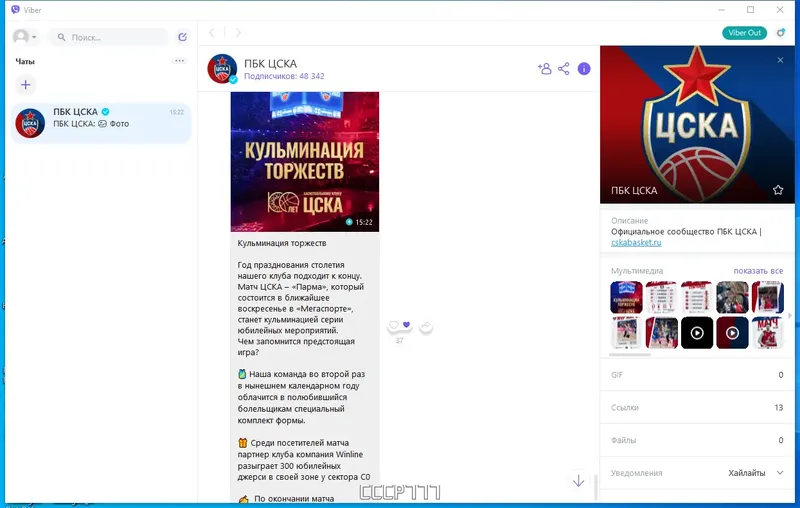Open the Чаты three-dots menu
800x508 pixels.
179,61
